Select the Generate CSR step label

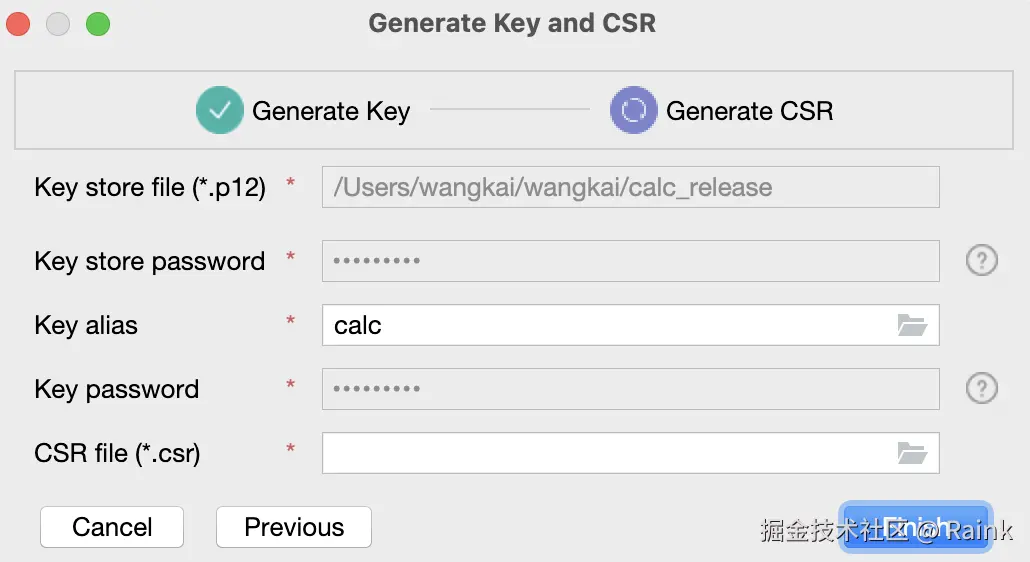[x=749, y=110]
